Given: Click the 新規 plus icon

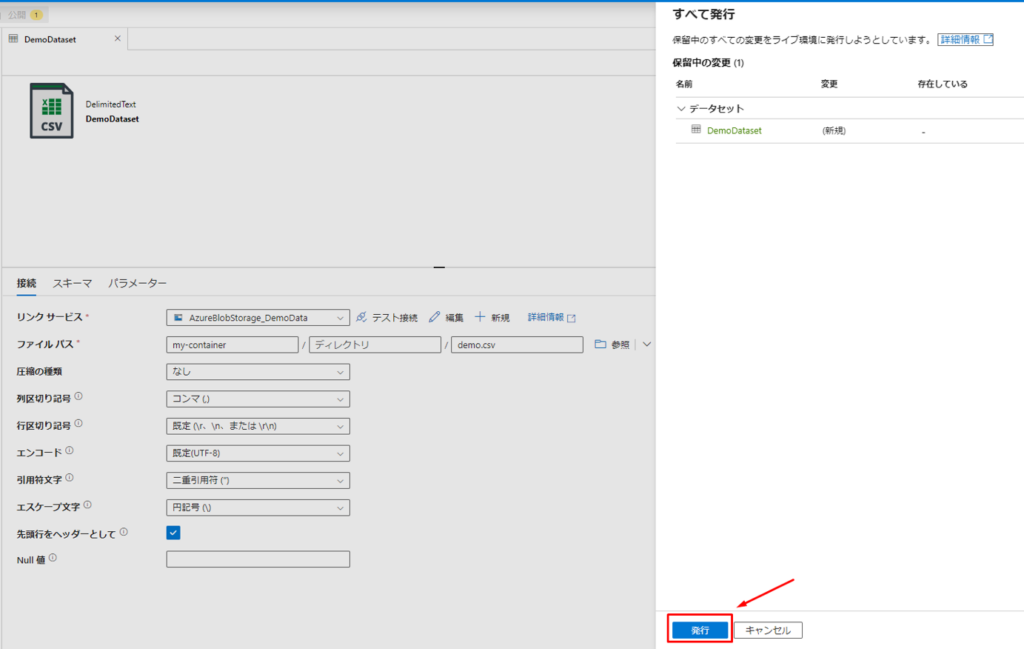Looking at the screenshot, I should pyautogui.click(x=480, y=317).
